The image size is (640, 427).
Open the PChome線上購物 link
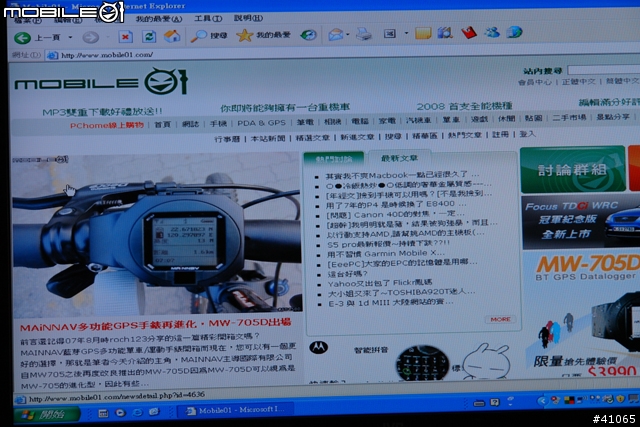[x=107, y=125]
